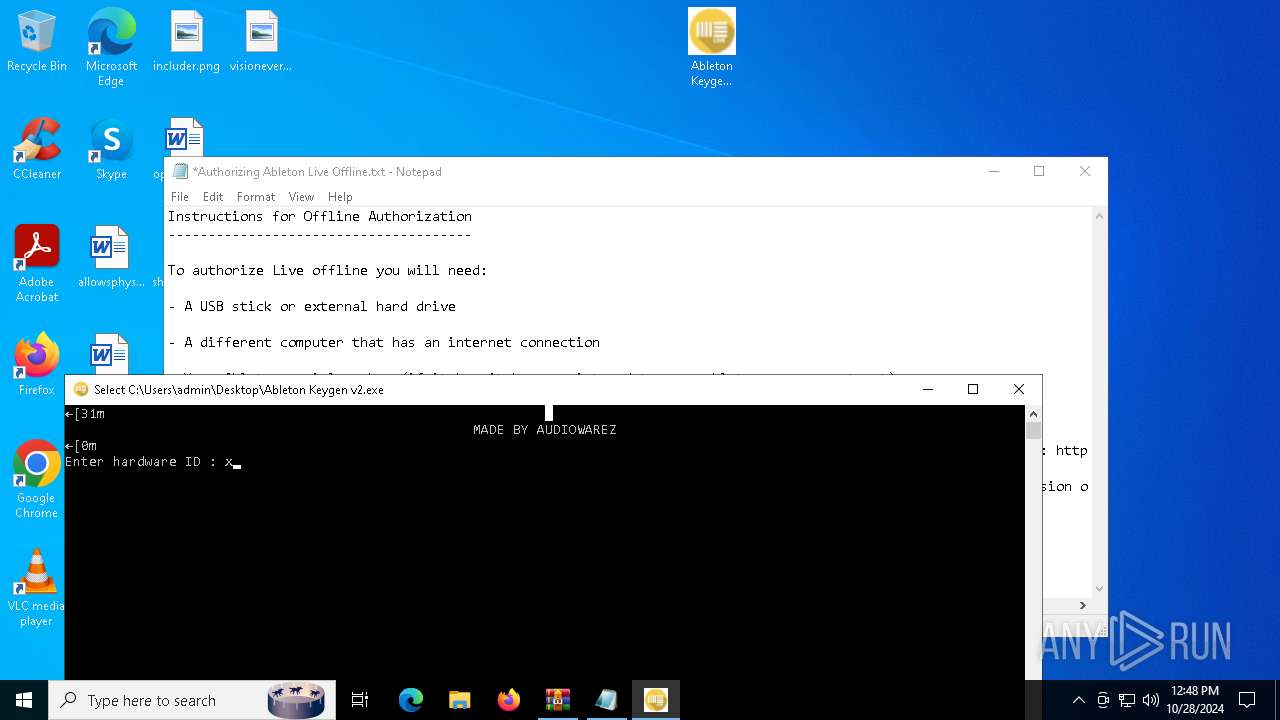The height and width of the screenshot is (720, 1280).
Task: Maximize the Ableton Keygen console window
Action: click(973, 390)
